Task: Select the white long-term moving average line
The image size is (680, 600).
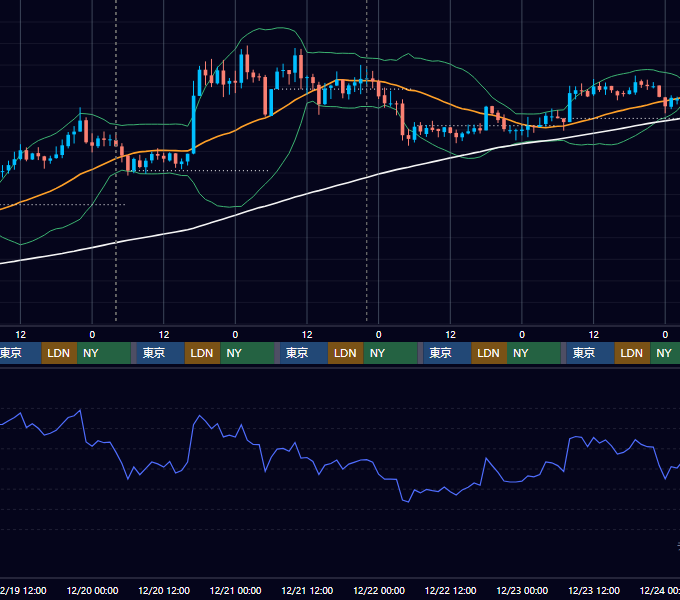Action: pos(307,194)
